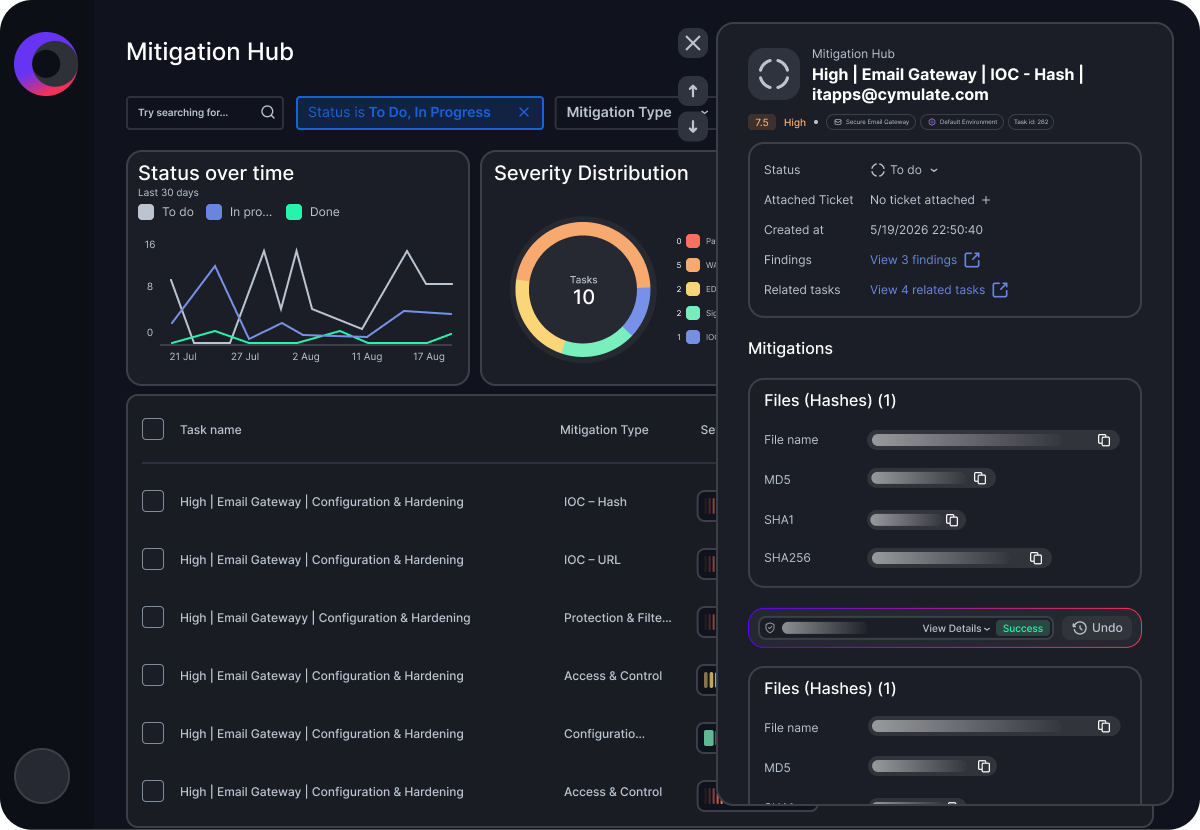Viewport: 1200px width, 830px height.
Task: Click the Cymulate logo in the sidebar
Action: tap(46, 64)
